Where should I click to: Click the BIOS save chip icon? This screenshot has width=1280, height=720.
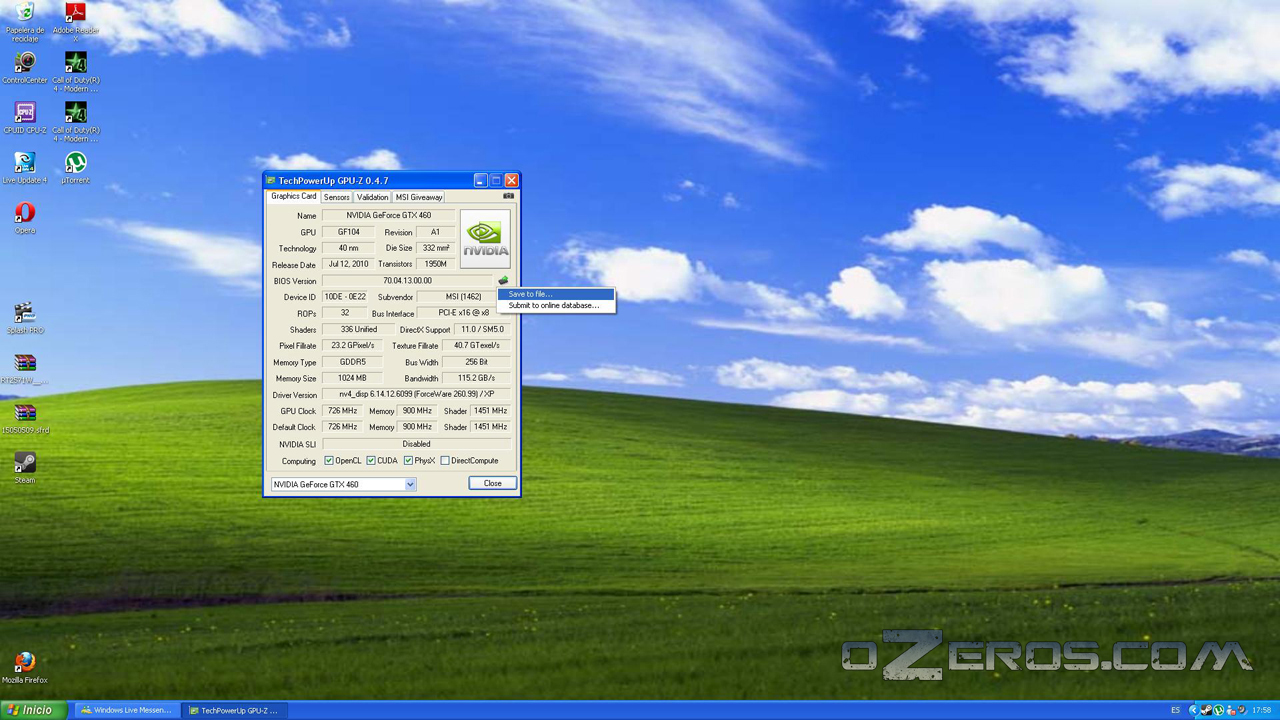[503, 281]
